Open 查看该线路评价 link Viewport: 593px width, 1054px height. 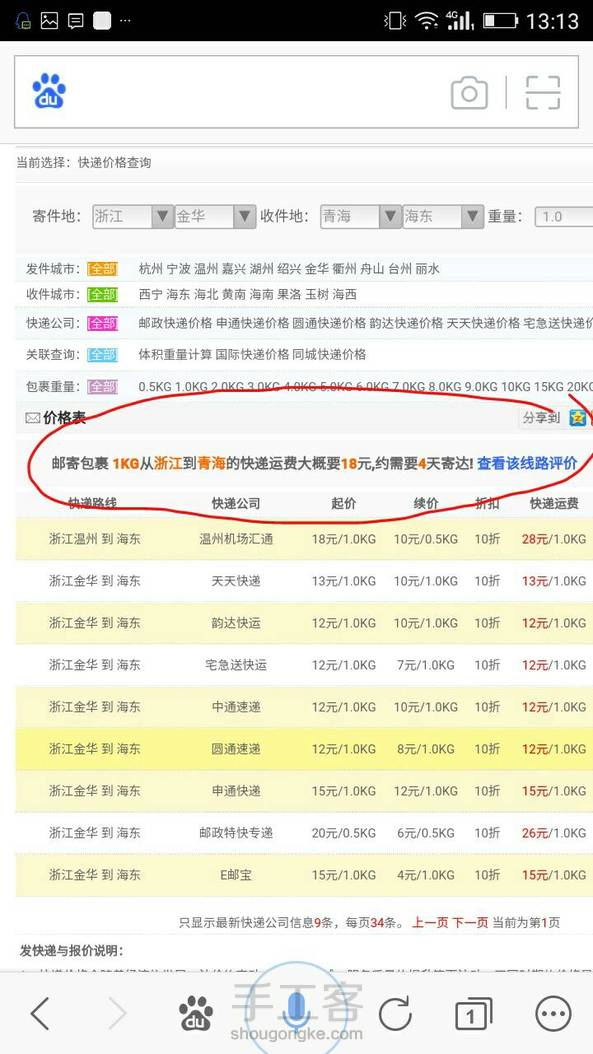(527, 463)
